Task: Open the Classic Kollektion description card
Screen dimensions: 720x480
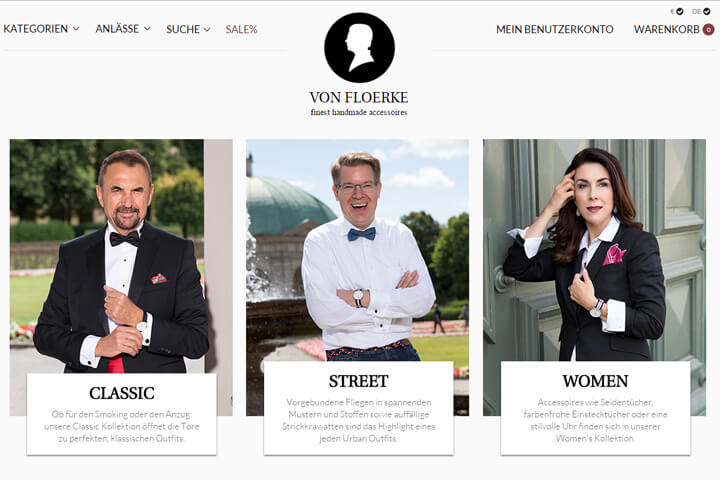Action: coord(122,414)
